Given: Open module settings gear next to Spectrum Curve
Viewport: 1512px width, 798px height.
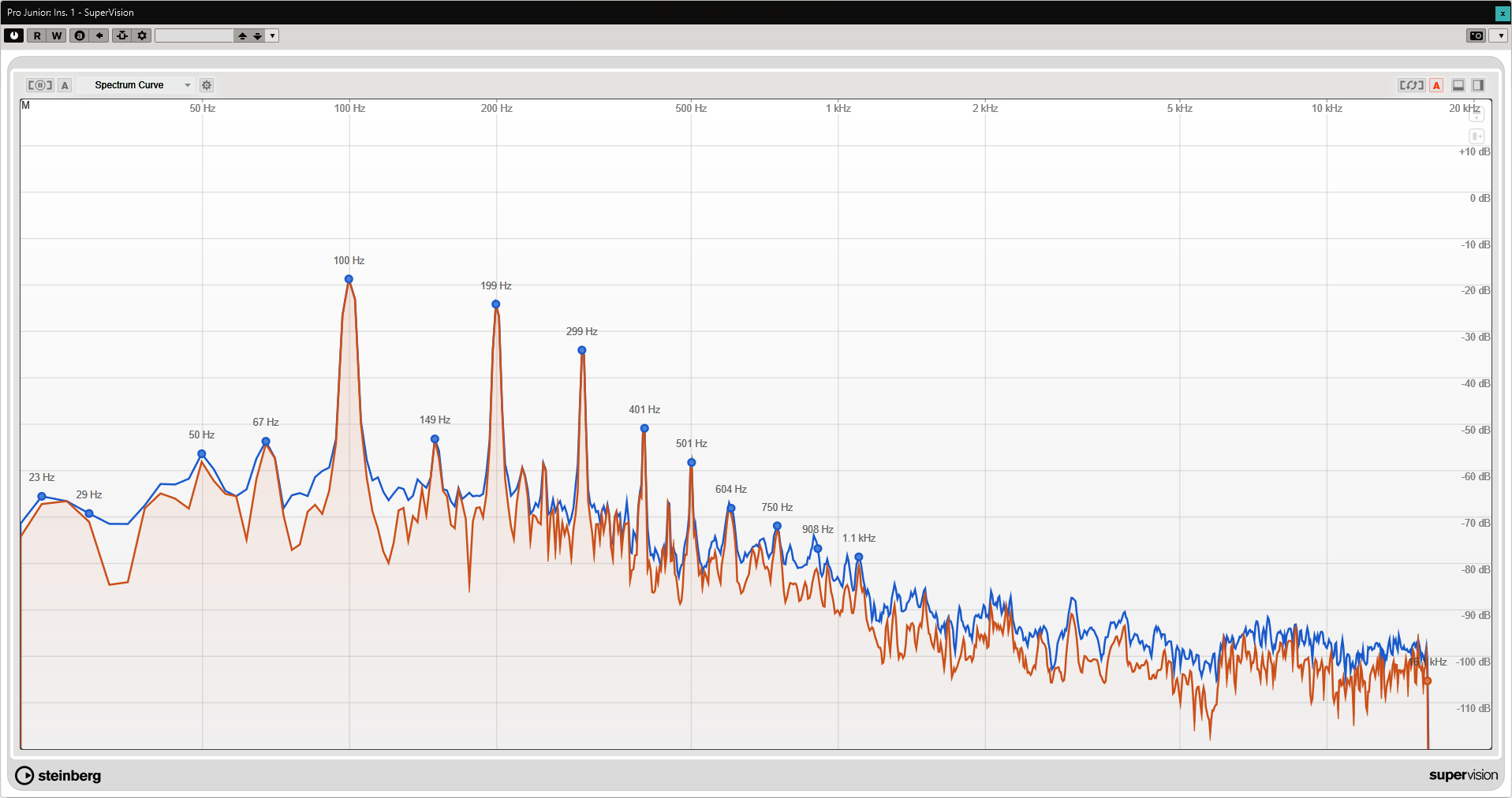Looking at the screenshot, I should [x=207, y=85].
